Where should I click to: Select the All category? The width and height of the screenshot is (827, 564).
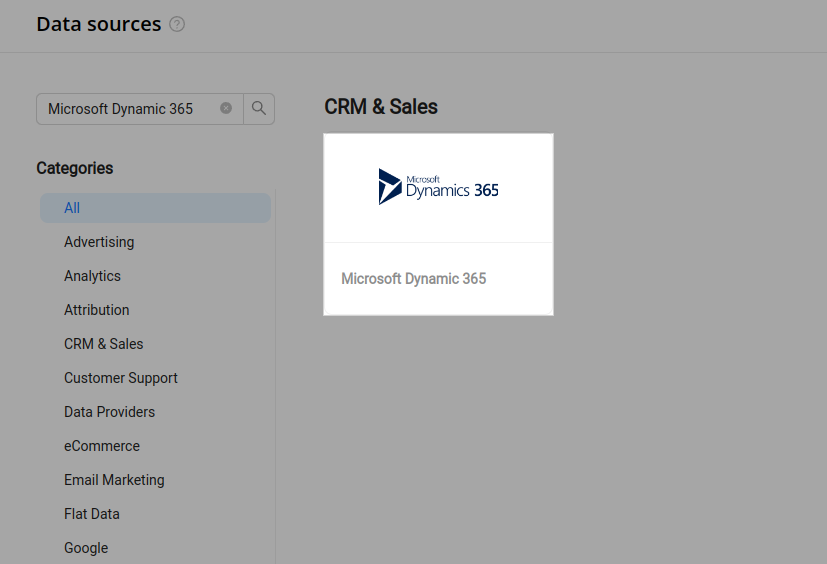point(156,208)
